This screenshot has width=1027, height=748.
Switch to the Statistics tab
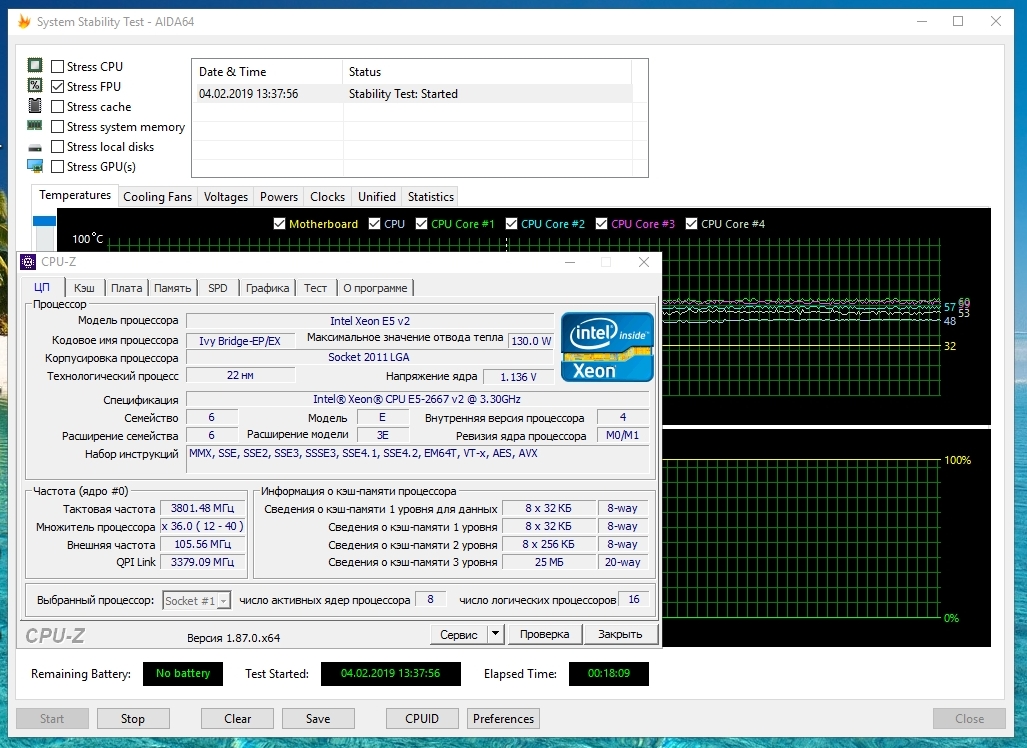[430, 196]
